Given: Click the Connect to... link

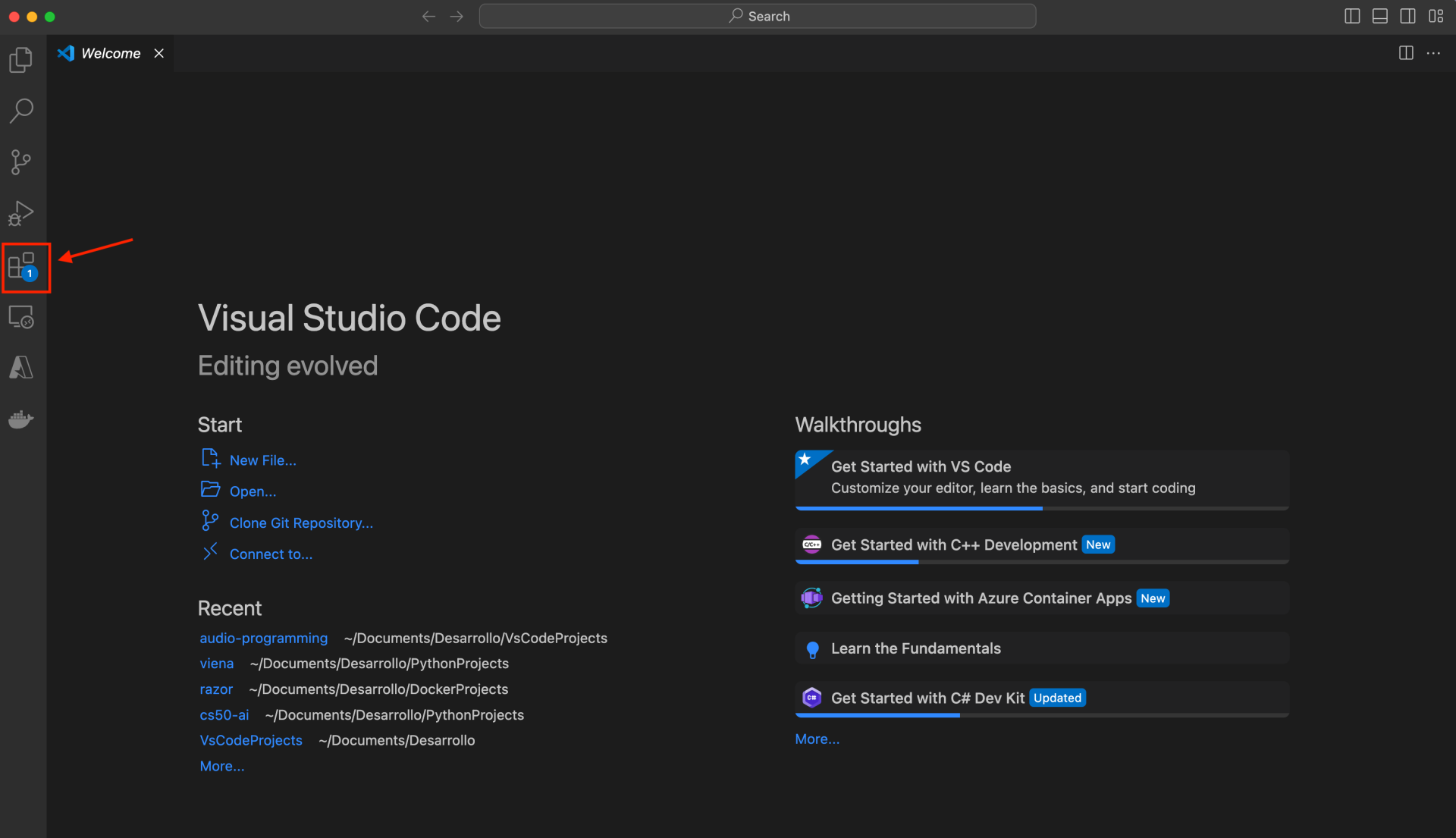Looking at the screenshot, I should pos(271,554).
